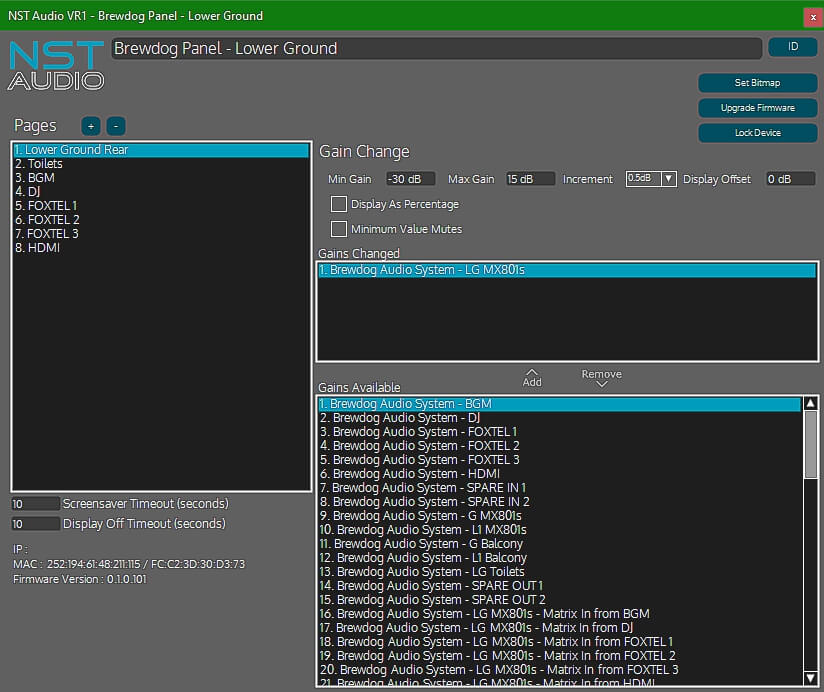The image size is (824, 692).
Task: Select page 2. Toilets
Action: pos(161,164)
